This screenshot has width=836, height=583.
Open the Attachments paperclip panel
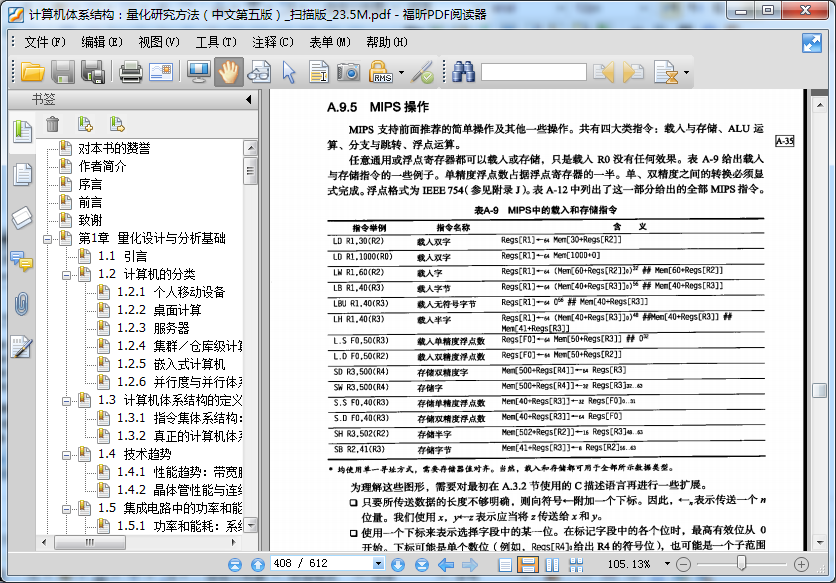[x=22, y=304]
